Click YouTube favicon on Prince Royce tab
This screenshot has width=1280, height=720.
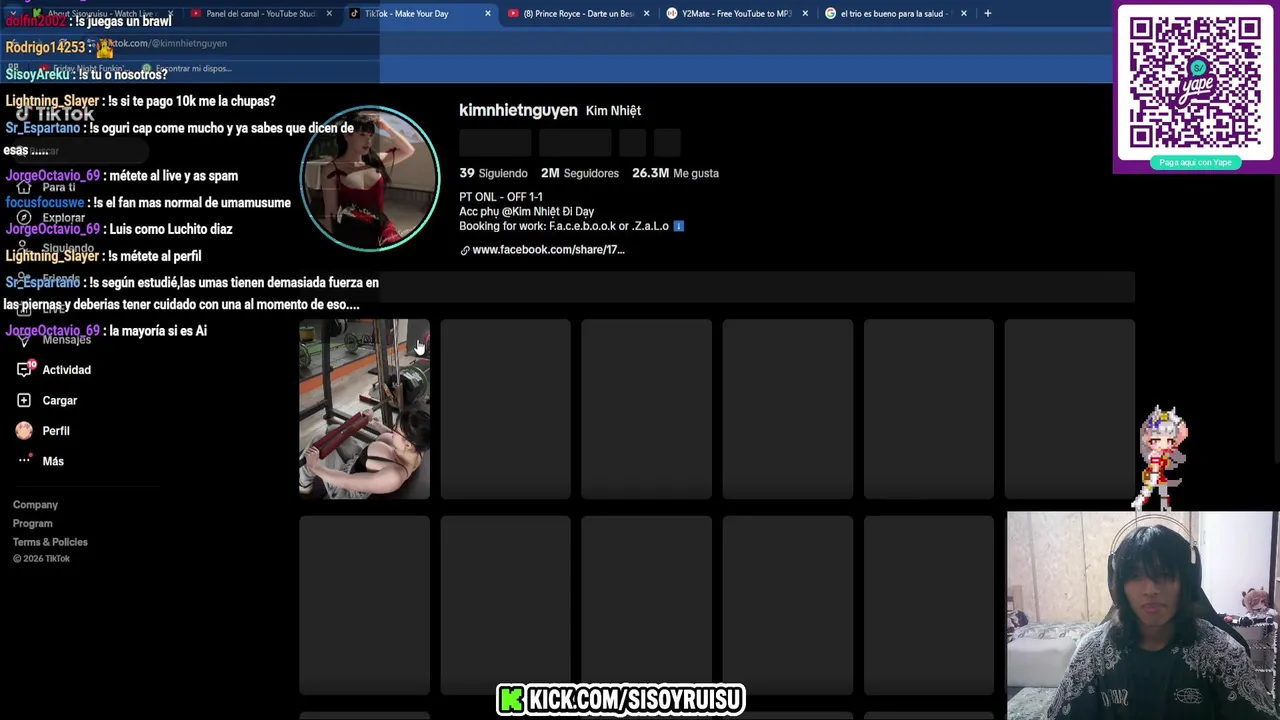click(x=513, y=13)
